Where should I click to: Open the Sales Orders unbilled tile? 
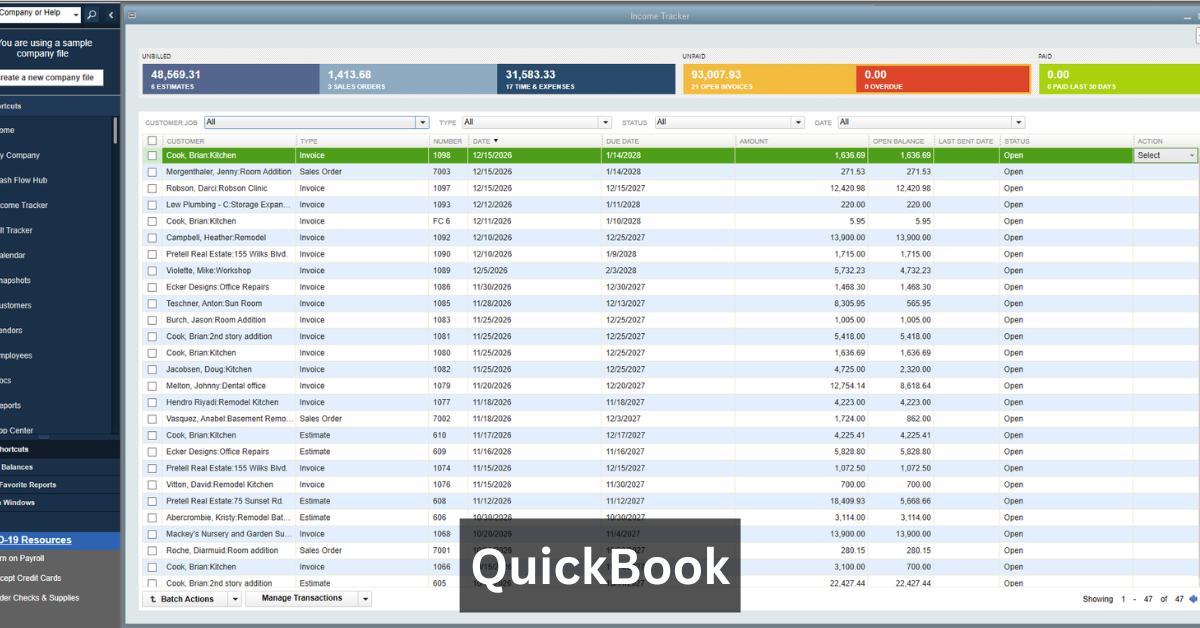(408, 80)
